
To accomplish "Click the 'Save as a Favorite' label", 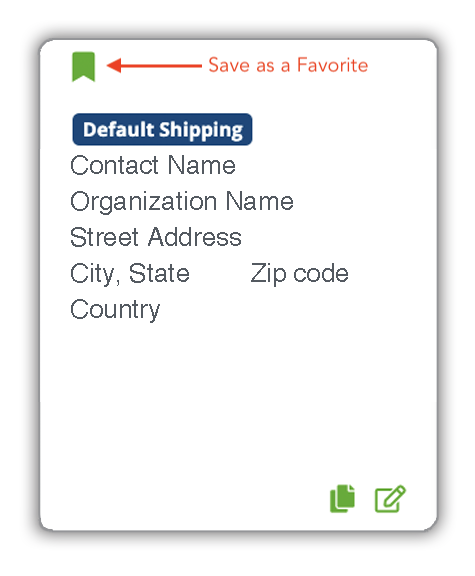I will coord(288,65).
